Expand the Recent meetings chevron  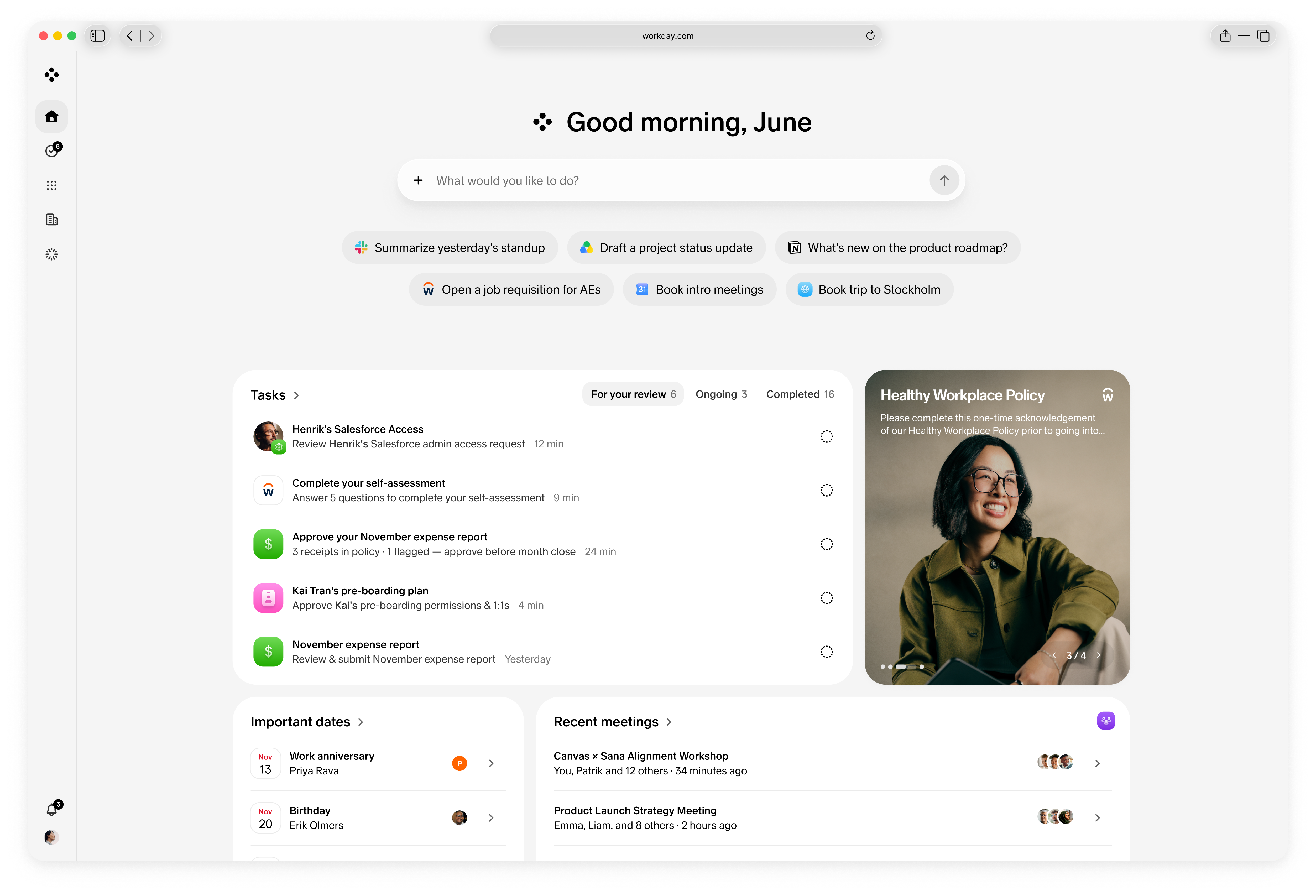pyautogui.click(x=669, y=722)
